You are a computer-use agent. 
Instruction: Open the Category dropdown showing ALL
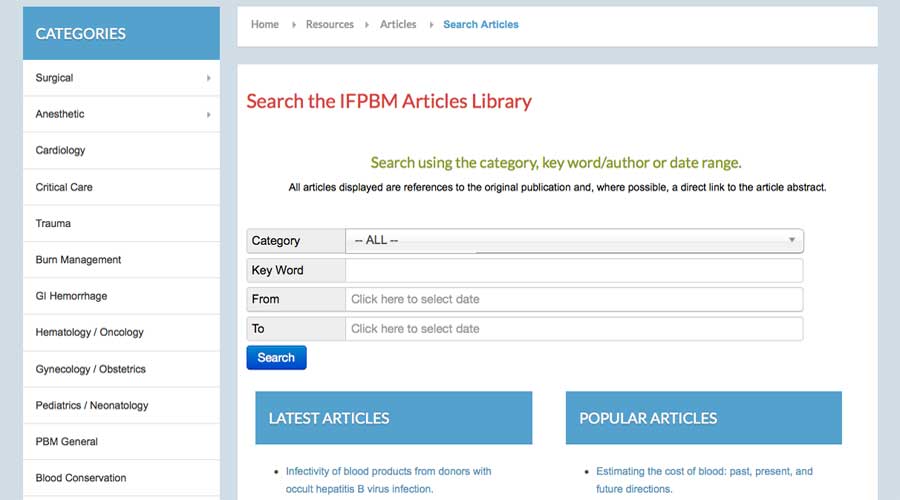tap(574, 241)
